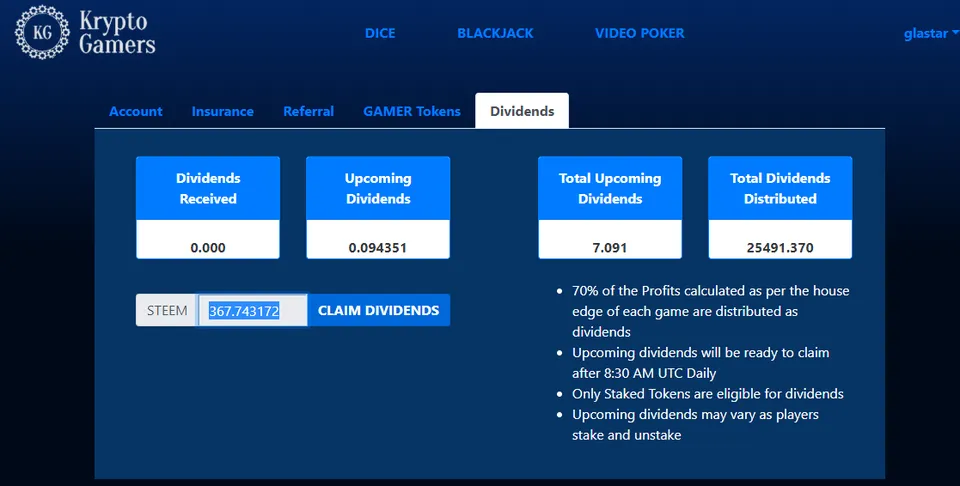Switch to the GAMER Tokens tab
The image size is (960, 486).
[x=412, y=111]
